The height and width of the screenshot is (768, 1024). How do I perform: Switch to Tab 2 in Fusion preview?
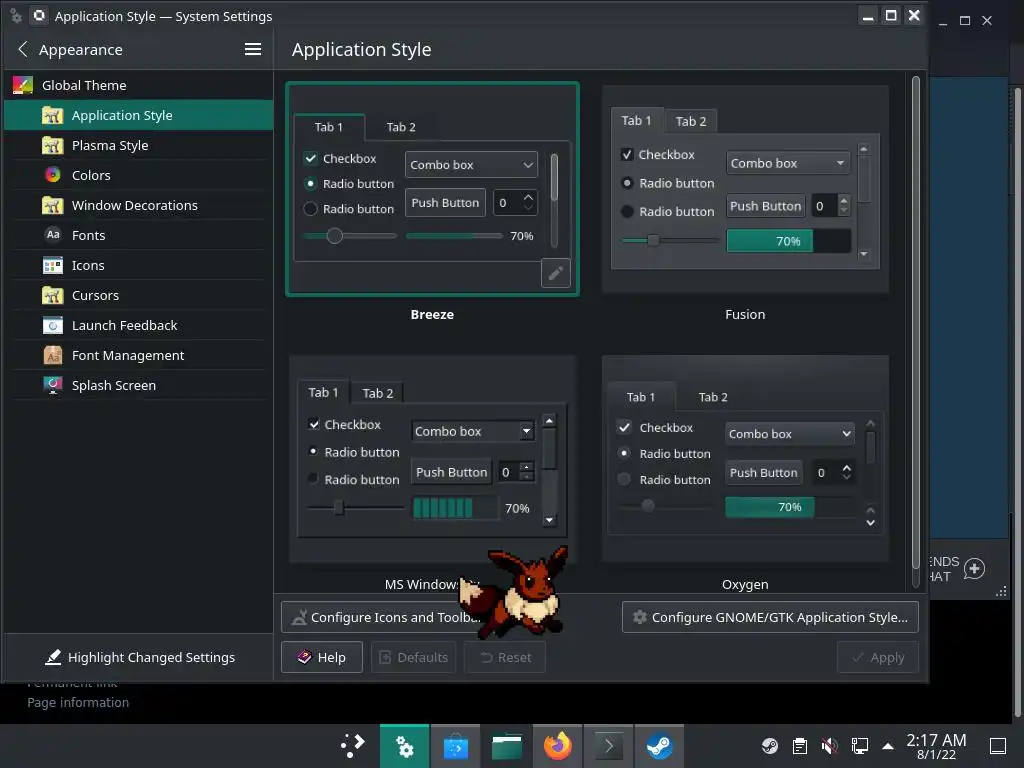[691, 121]
